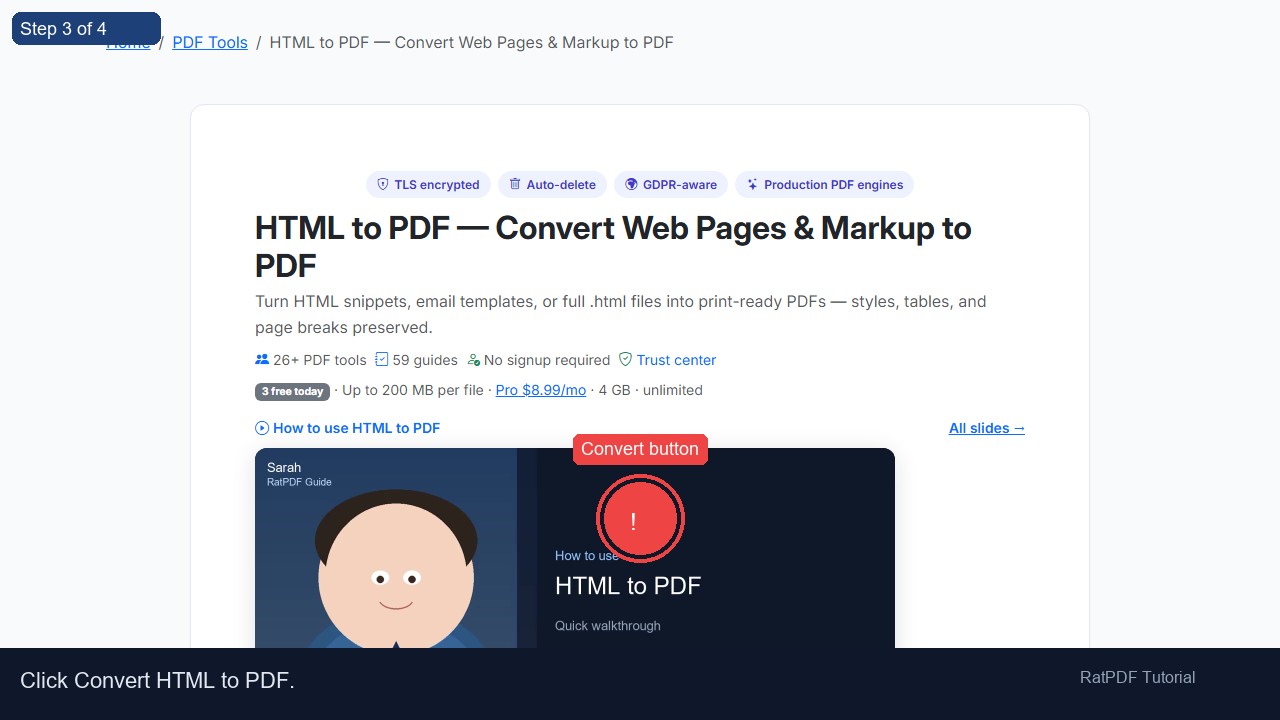Click the Quick walkthrough text in the slide
The image size is (1280, 720).
coord(608,626)
